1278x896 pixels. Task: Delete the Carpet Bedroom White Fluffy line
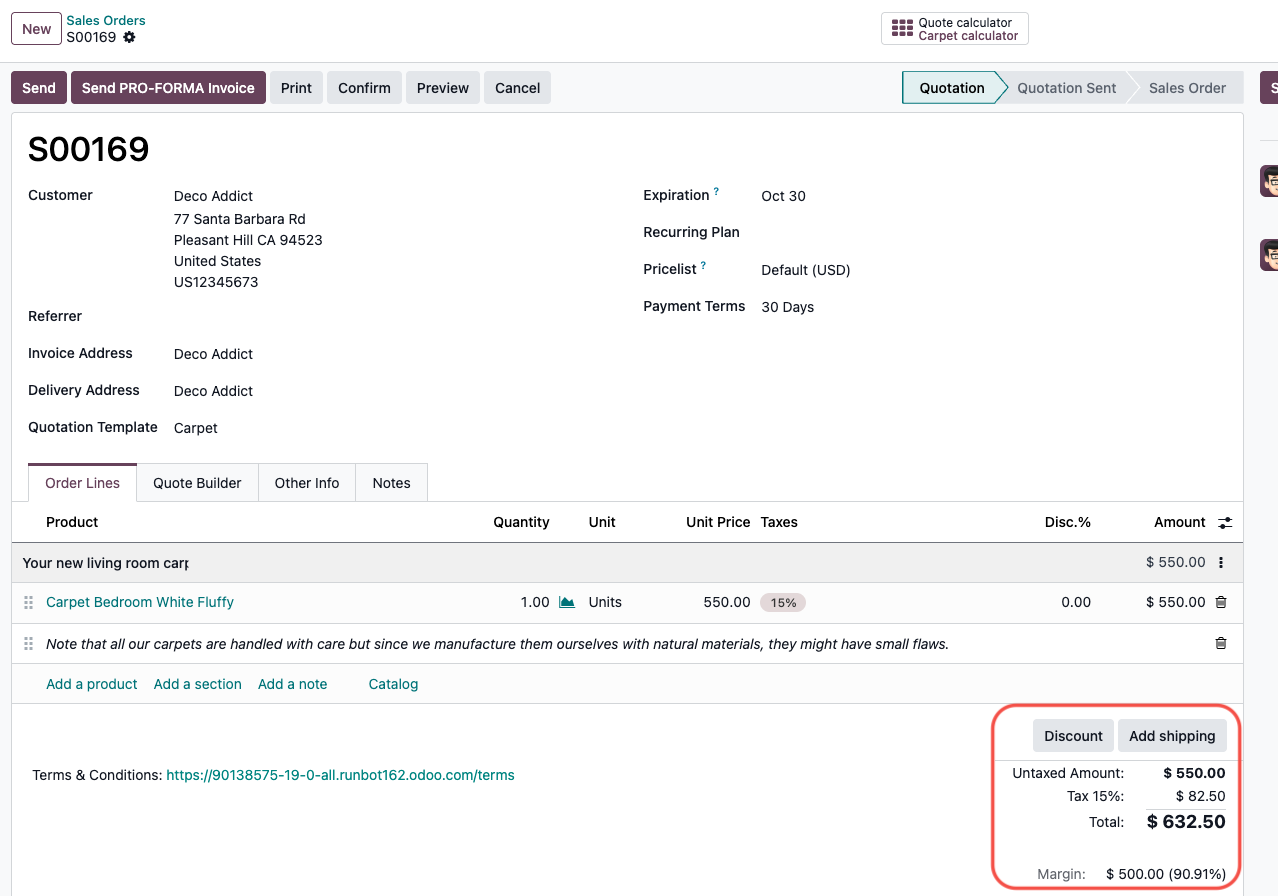point(1220,602)
